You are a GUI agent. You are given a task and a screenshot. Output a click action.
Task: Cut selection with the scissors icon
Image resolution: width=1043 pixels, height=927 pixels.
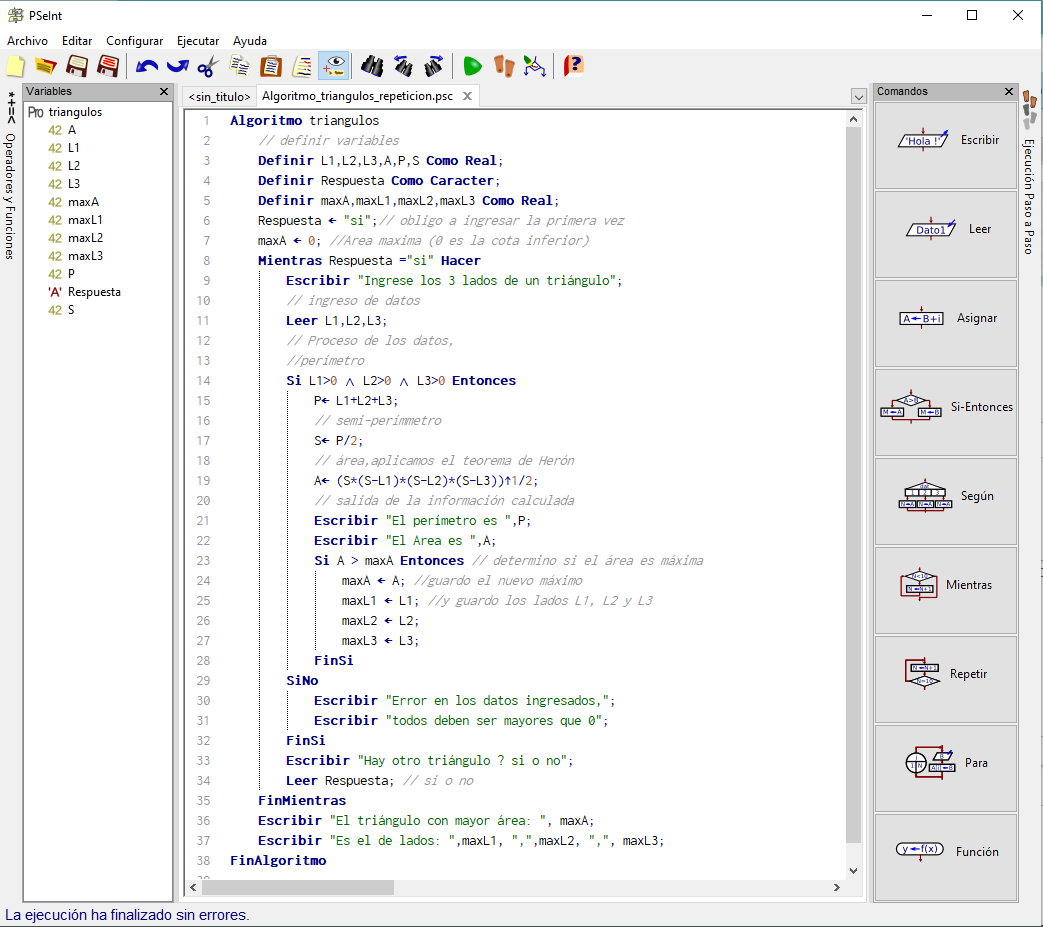click(208, 66)
